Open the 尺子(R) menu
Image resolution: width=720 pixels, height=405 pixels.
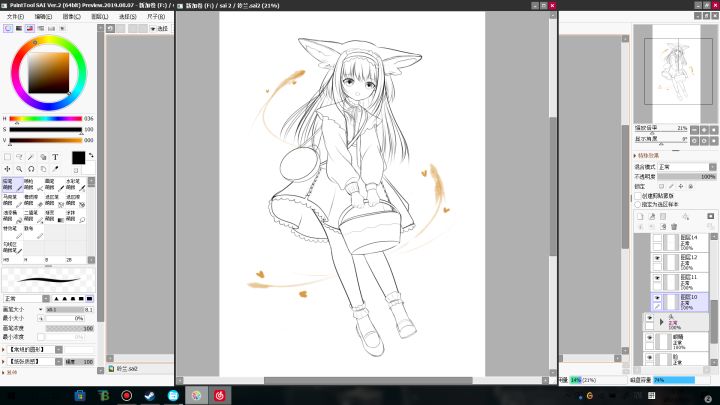156,17
